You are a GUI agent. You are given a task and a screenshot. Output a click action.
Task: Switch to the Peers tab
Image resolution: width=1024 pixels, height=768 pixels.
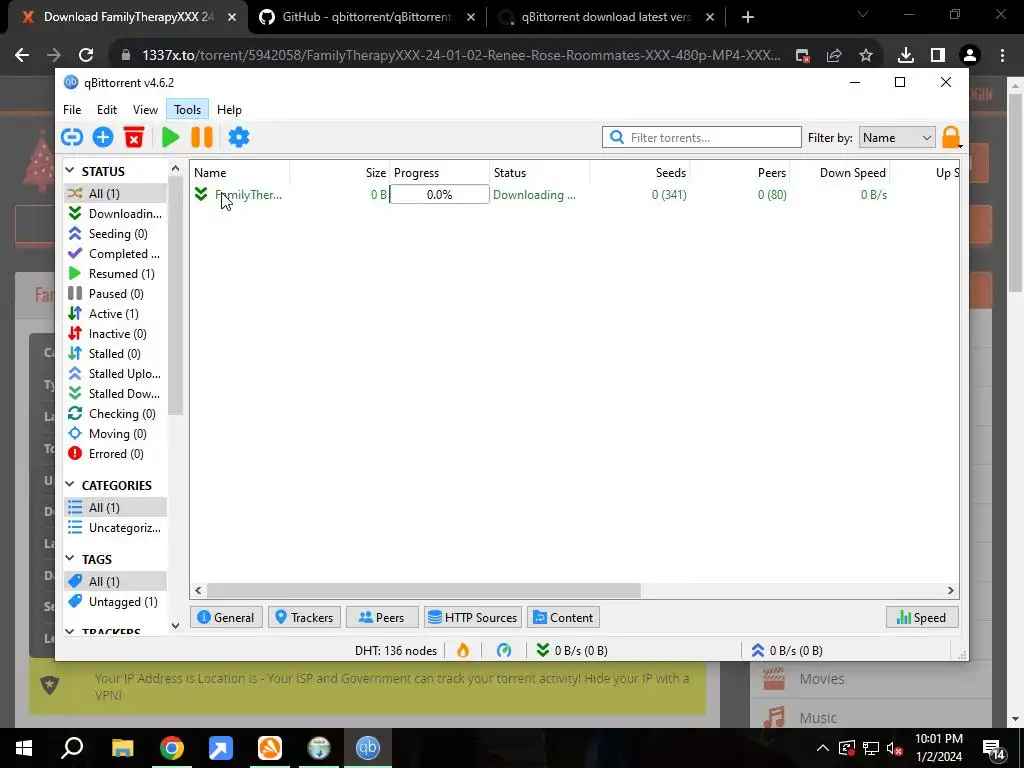pos(382,618)
